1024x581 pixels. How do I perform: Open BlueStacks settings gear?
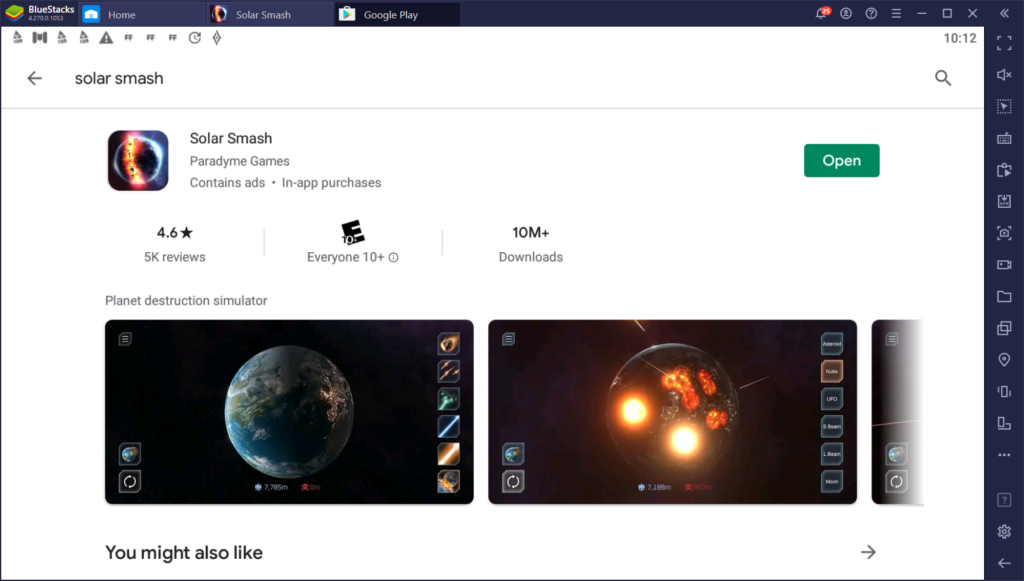(x=1004, y=531)
